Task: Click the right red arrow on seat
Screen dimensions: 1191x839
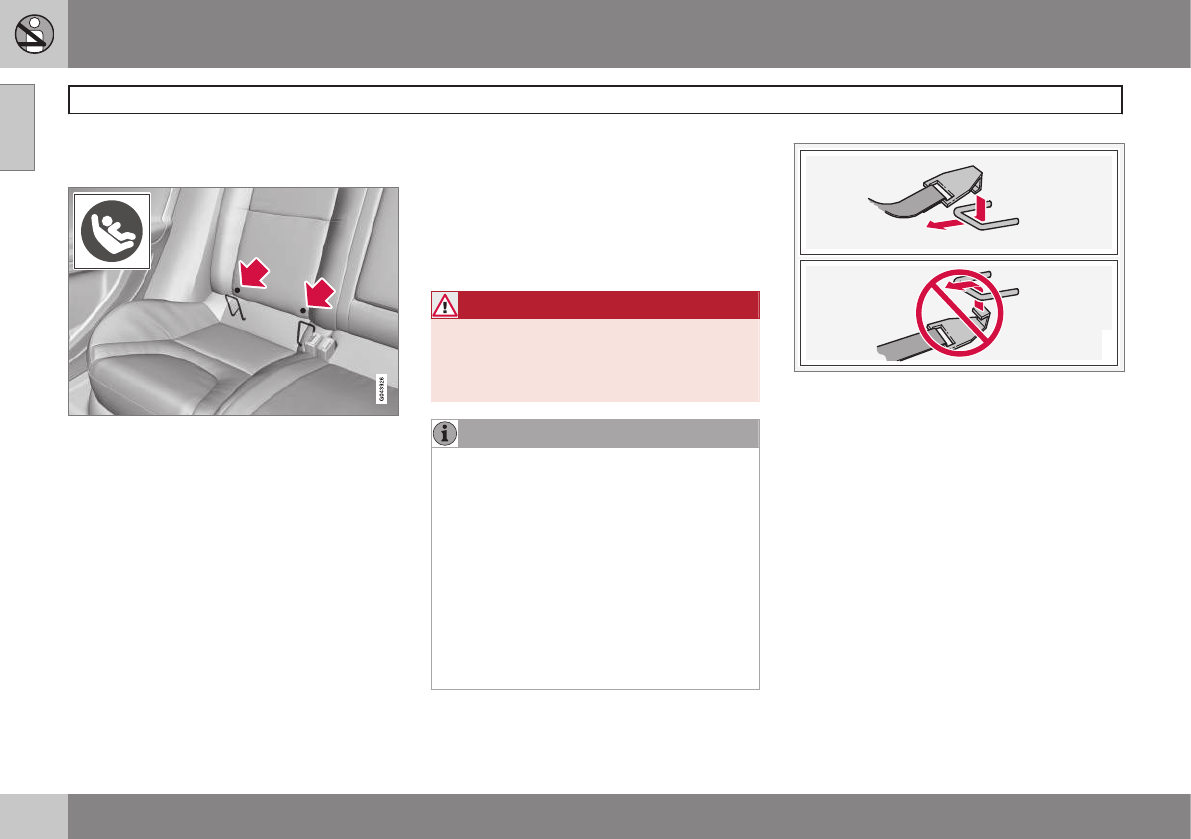Action: click(x=320, y=293)
